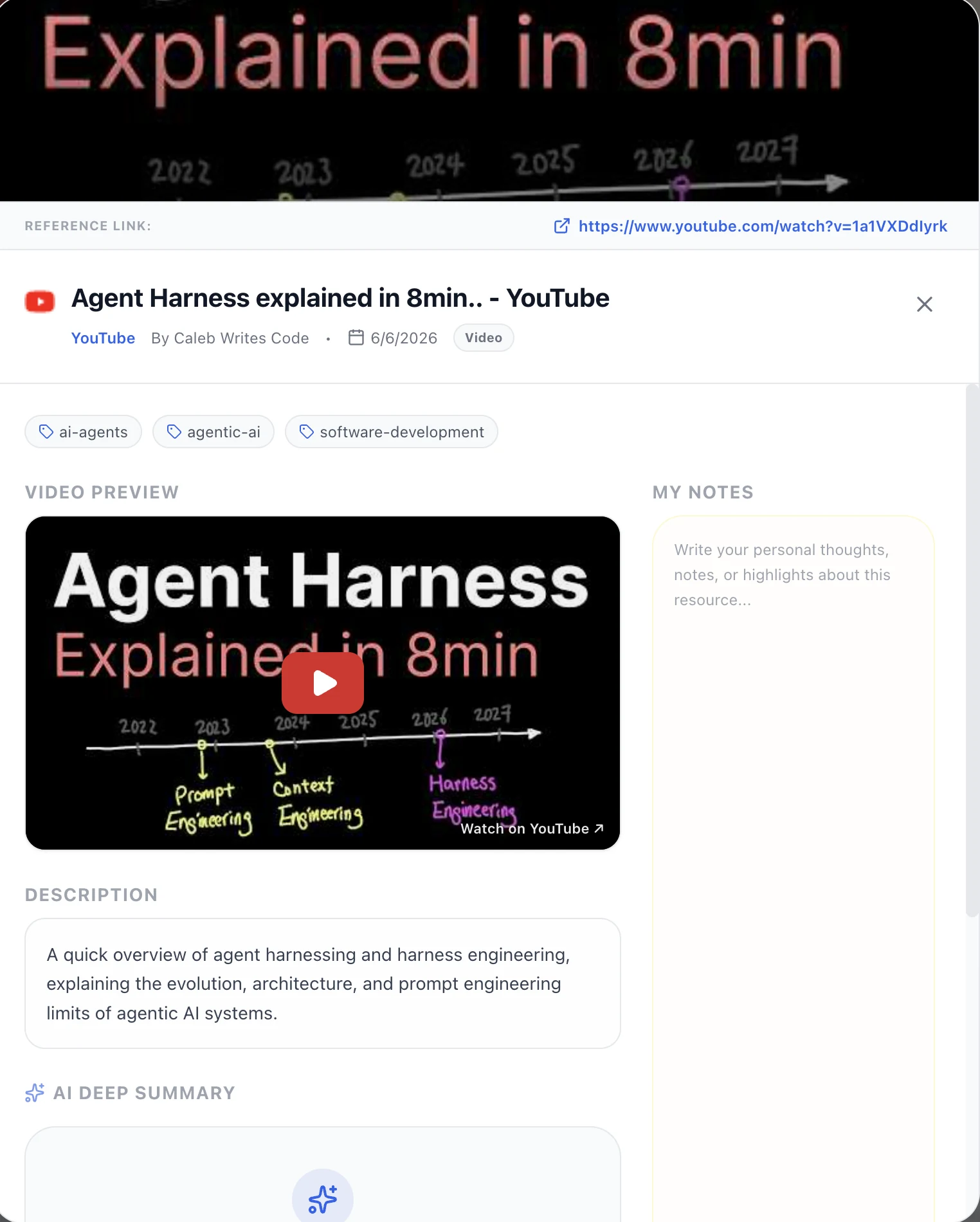The image size is (980, 1222).
Task: Click into the My Notes text area
Action: tap(793, 868)
